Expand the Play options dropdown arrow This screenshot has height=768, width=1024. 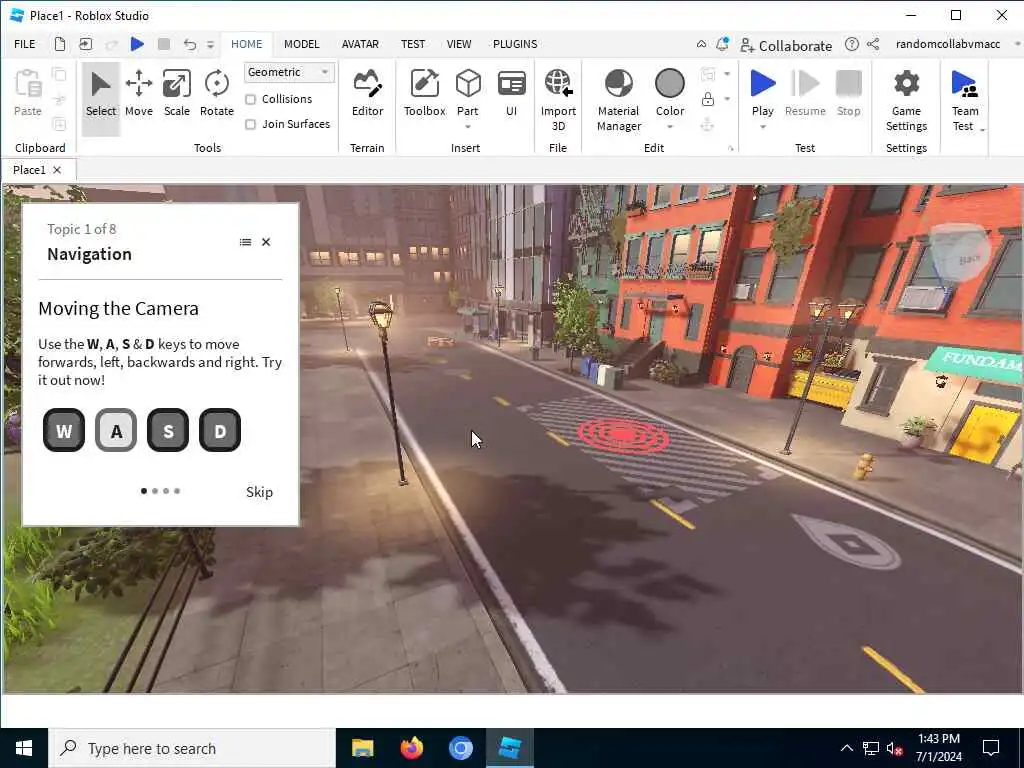[762, 127]
